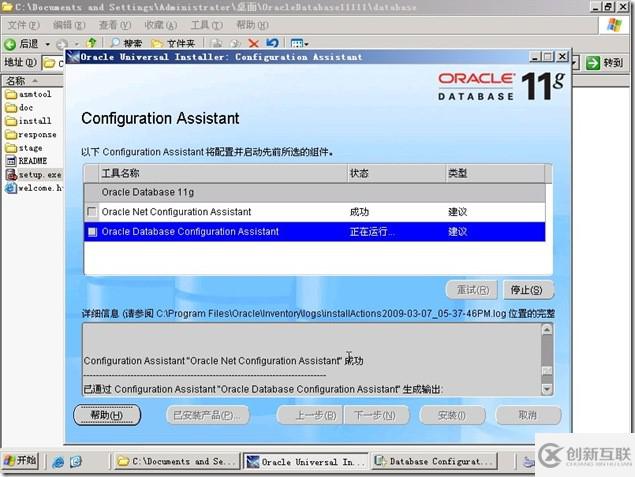Open the 文件(F) menu
Viewport: 635px width, 477px height.
[23, 25]
